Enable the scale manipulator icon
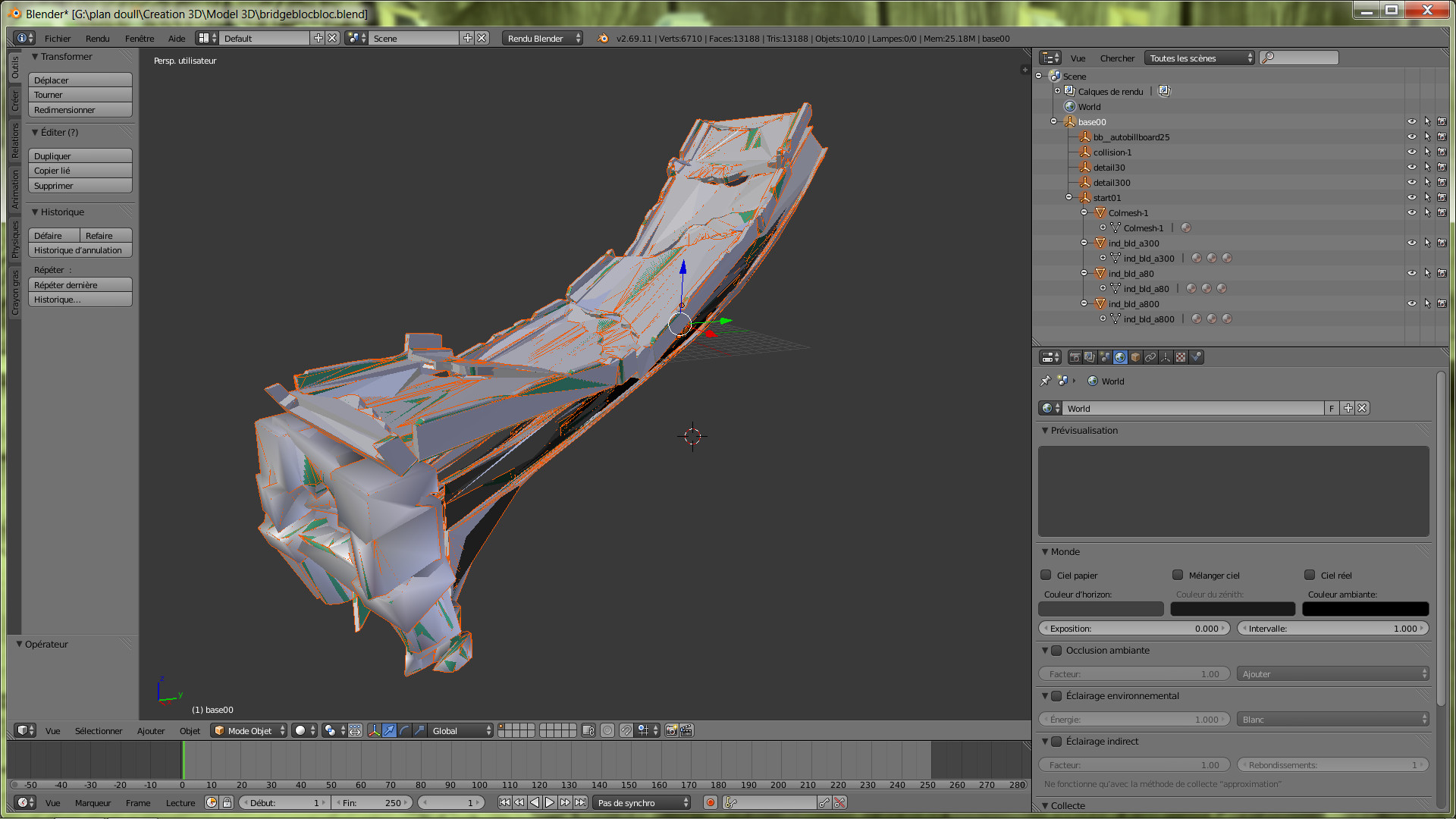Image resolution: width=1456 pixels, height=819 pixels. pyautogui.click(x=419, y=730)
